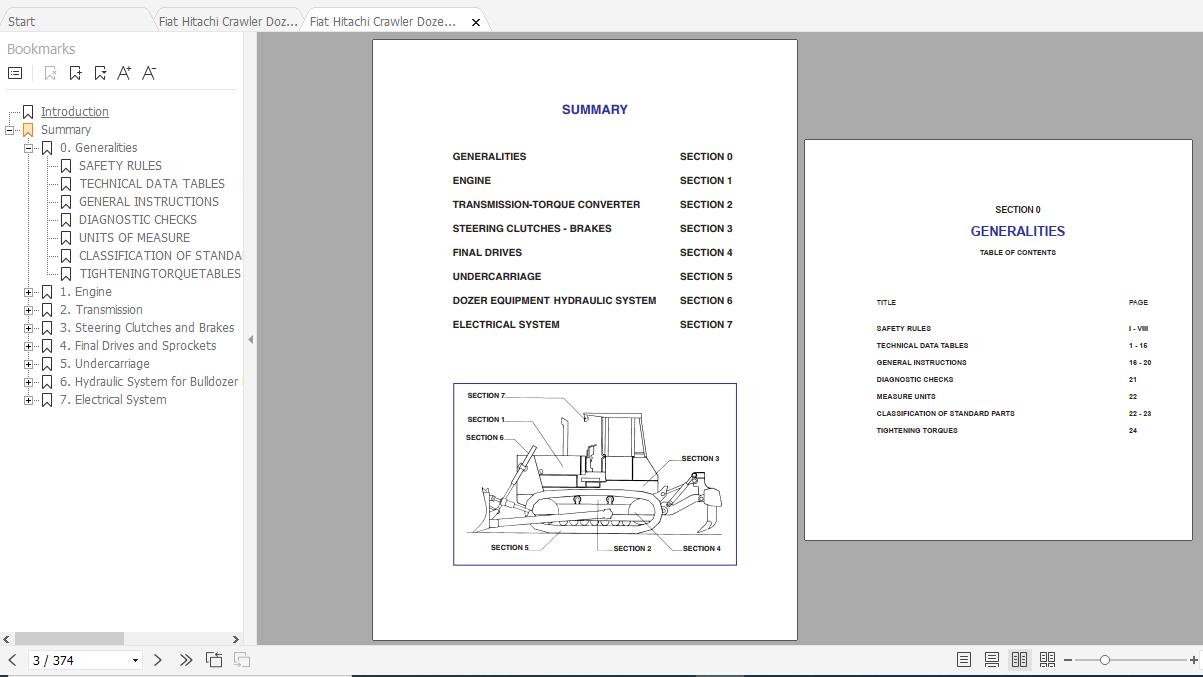The width and height of the screenshot is (1203, 677).
Task: Toggle continuous facing pages view
Action: (x=1047, y=660)
